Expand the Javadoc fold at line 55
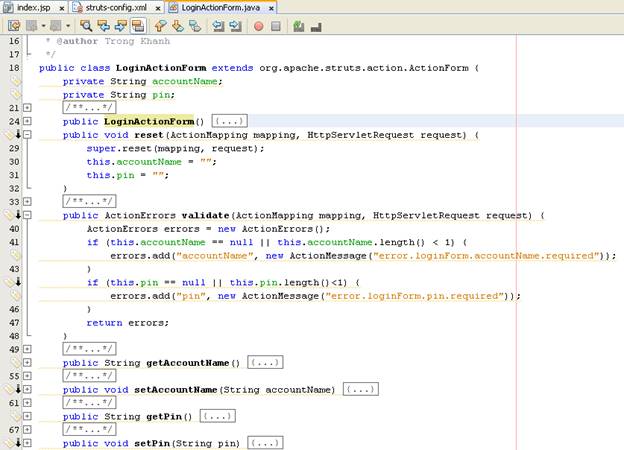 27,376
